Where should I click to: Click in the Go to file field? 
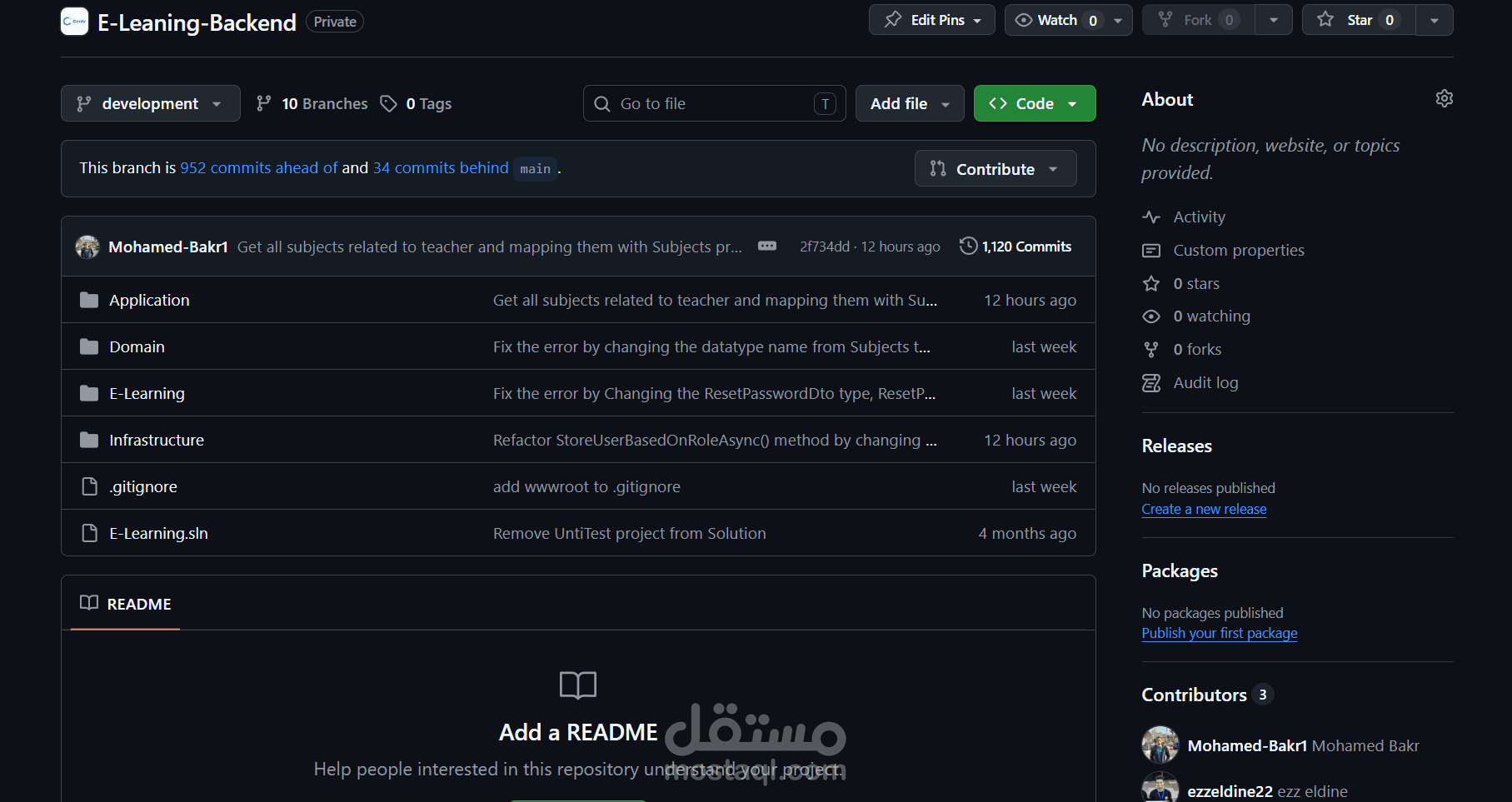[715, 103]
